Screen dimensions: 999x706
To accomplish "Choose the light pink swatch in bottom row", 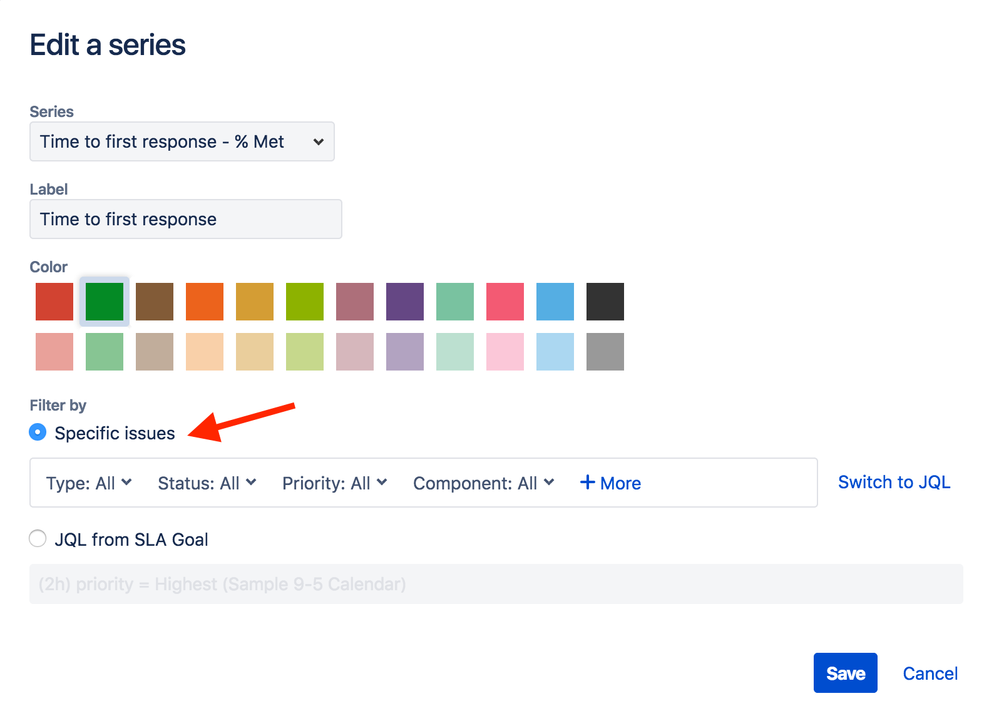I will [505, 352].
